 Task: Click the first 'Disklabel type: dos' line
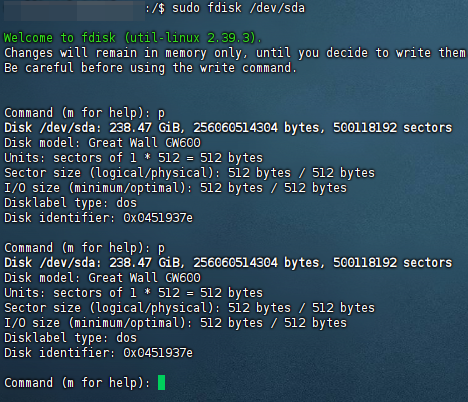(70, 203)
